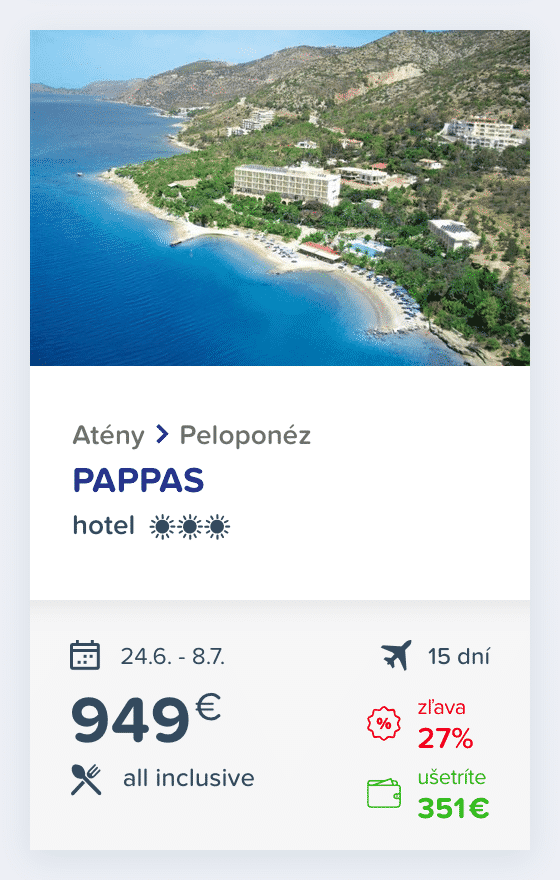
Task: Click the aerial hotel beach photo
Action: [280, 198]
